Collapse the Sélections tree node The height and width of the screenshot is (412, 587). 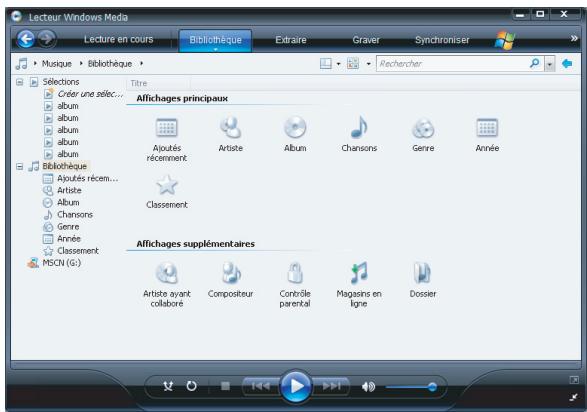click(x=19, y=82)
